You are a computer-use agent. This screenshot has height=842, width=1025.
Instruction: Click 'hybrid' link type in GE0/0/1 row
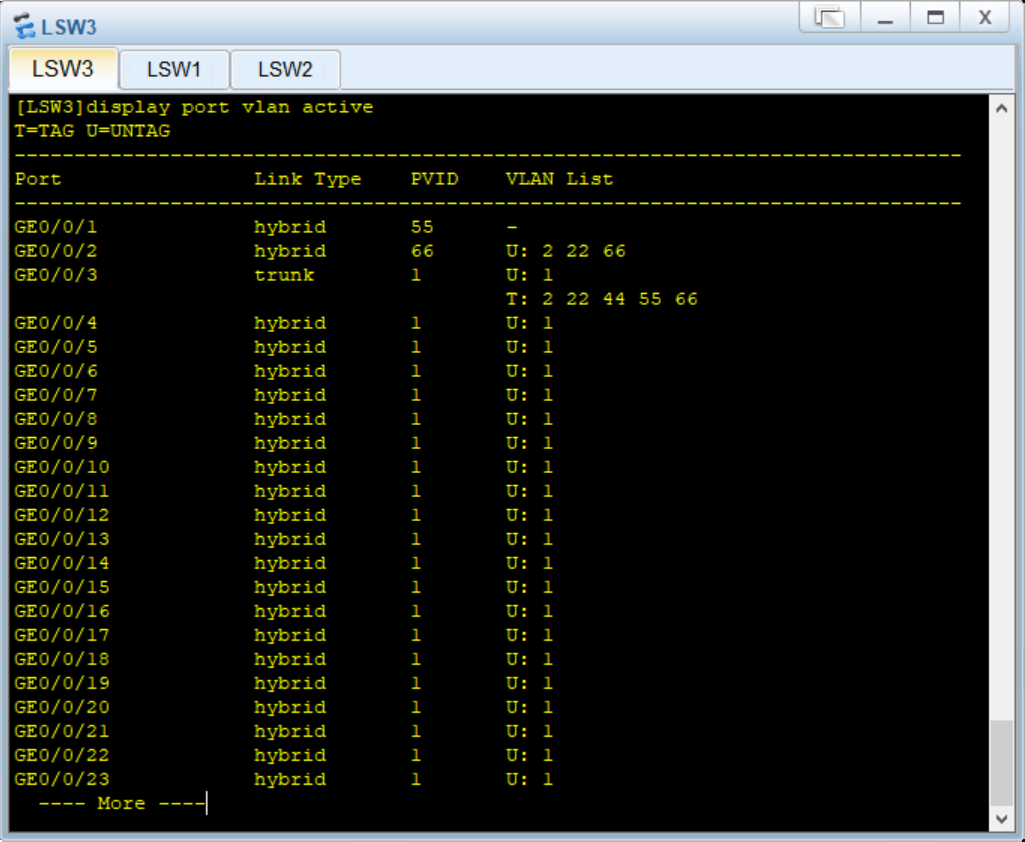[x=290, y=227]
